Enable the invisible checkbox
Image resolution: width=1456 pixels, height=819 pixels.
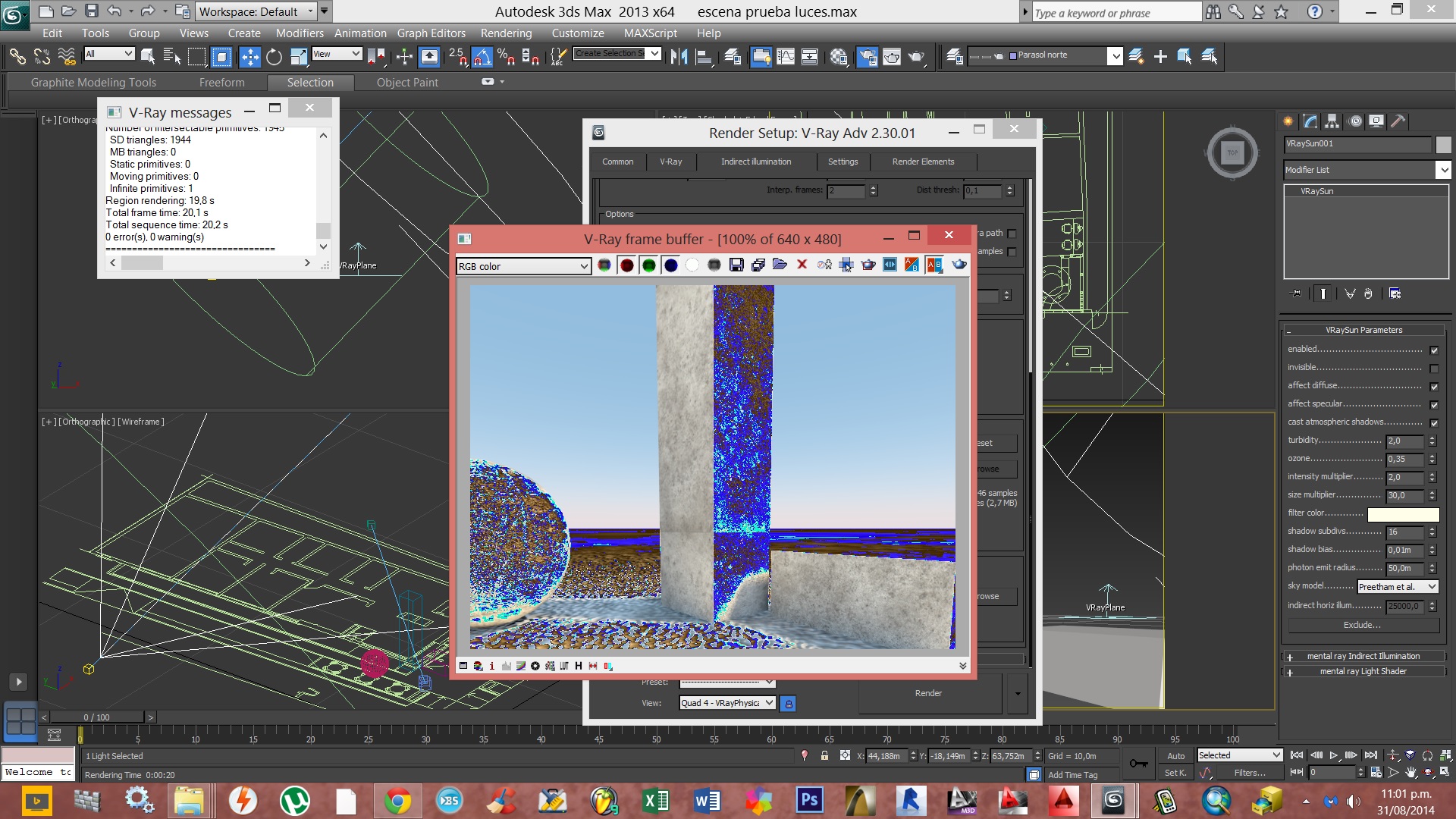(1433, 369)
